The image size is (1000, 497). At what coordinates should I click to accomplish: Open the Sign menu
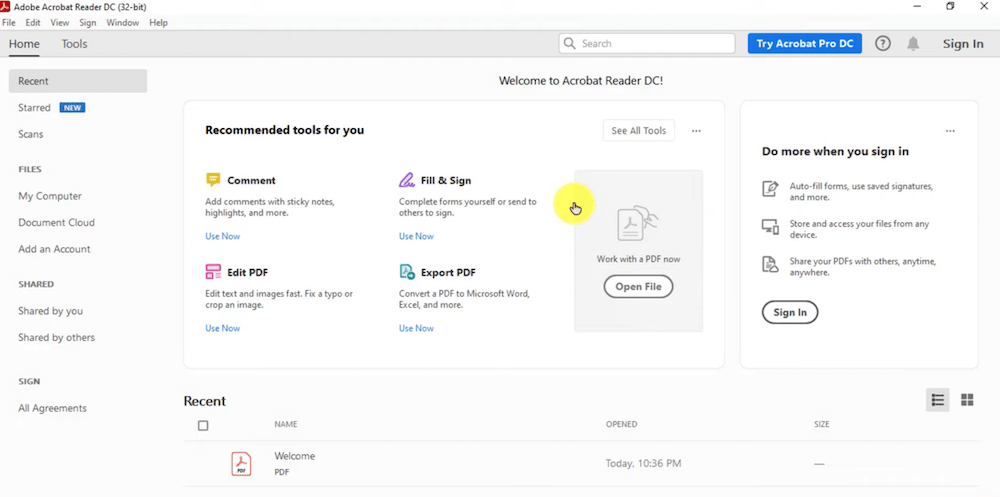(88, 22)
